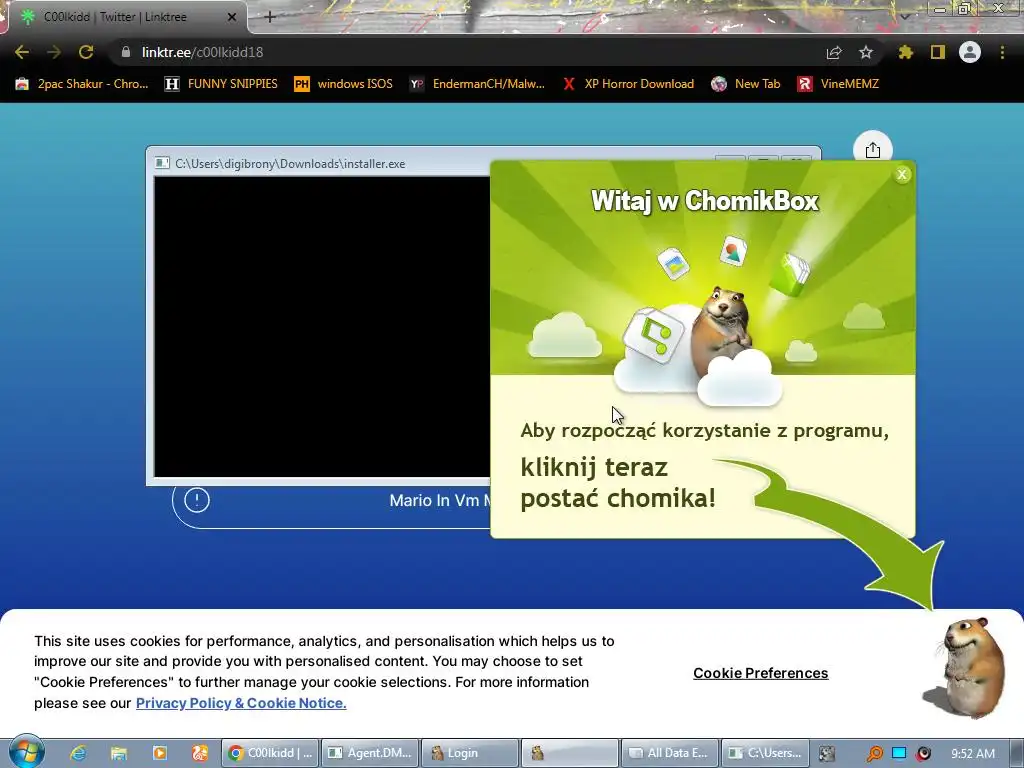The height and width of the screenshot is (768, 1024).
Task: Open the Mario In Vm link
Action: [332, 506]
